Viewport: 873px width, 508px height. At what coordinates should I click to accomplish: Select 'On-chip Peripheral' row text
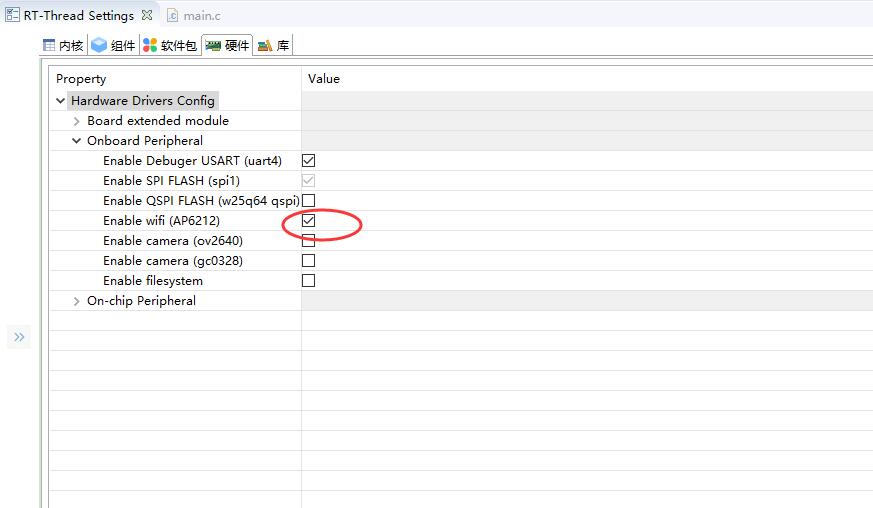pyautogui.click(x=141, y=301)
